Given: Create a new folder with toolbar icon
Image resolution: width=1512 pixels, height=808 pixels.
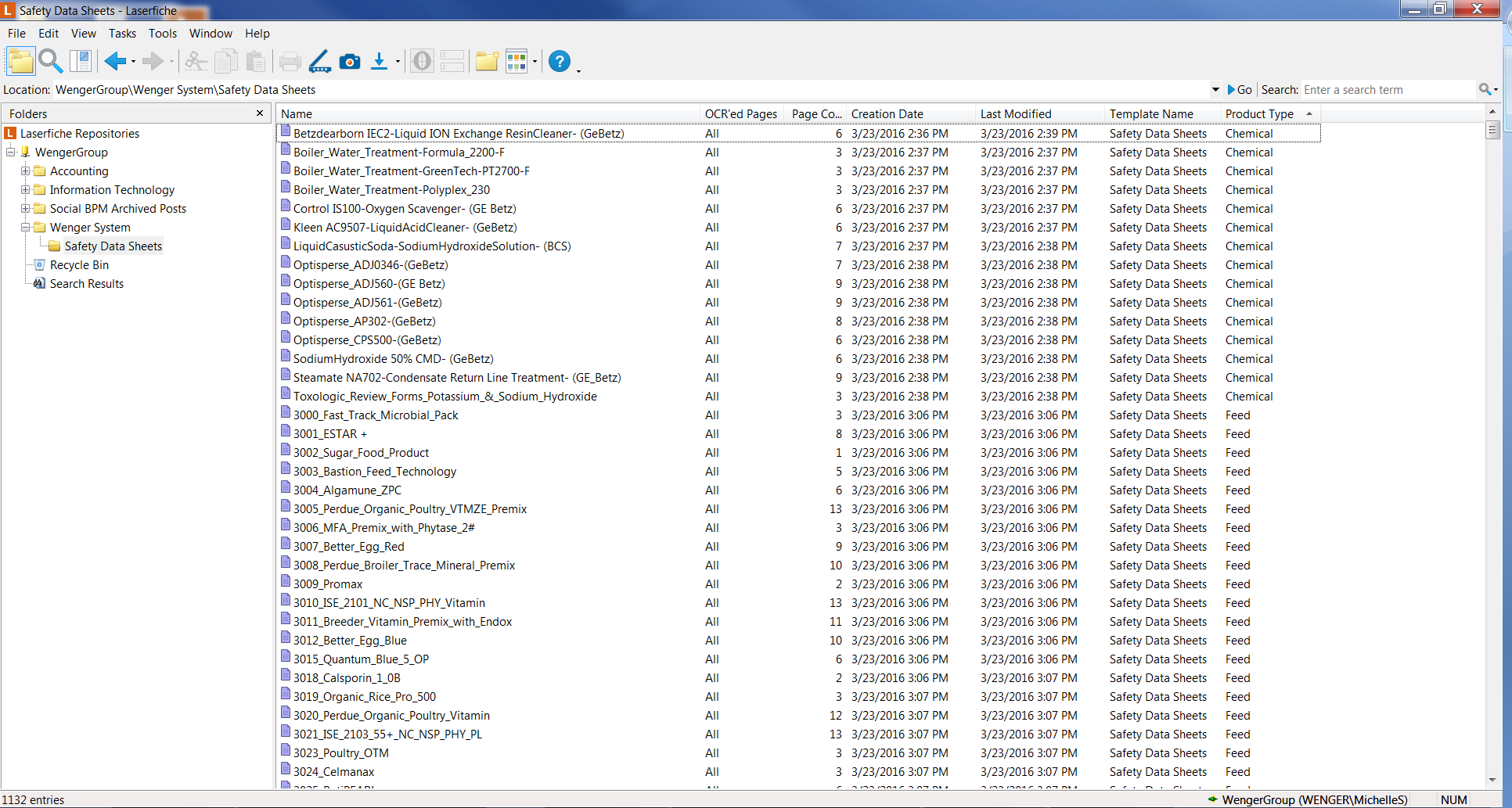Looking at the screenshot, I should [x=487, y=61].
